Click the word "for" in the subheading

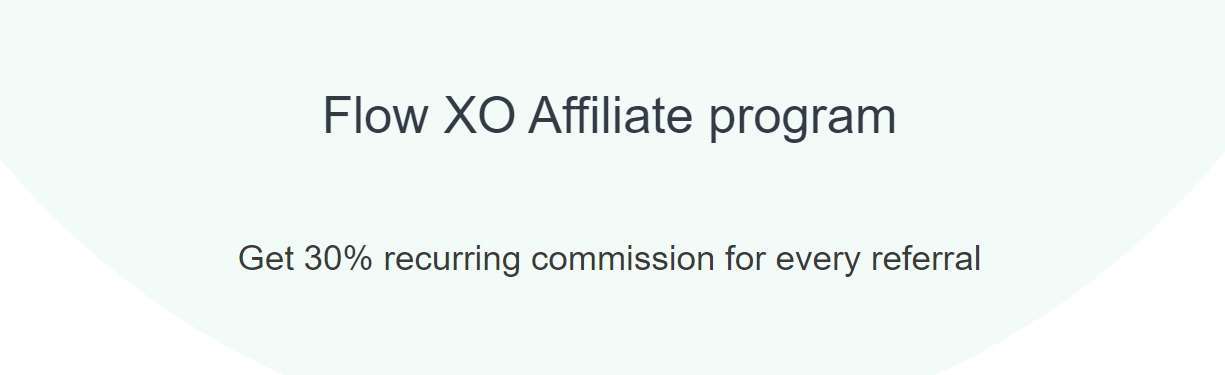(746, 259)
